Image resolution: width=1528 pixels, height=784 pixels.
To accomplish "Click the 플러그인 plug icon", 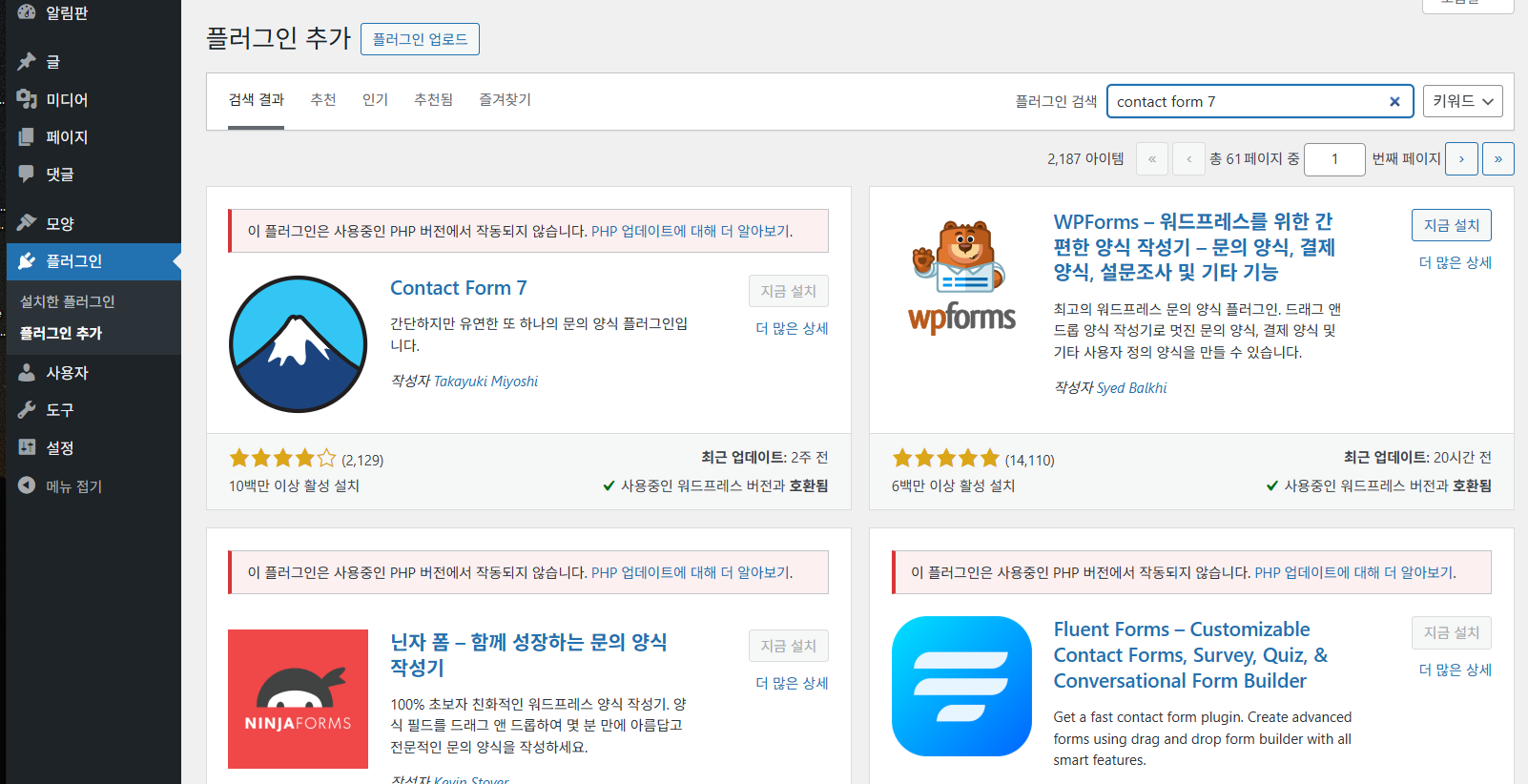I will coord(27,260).
